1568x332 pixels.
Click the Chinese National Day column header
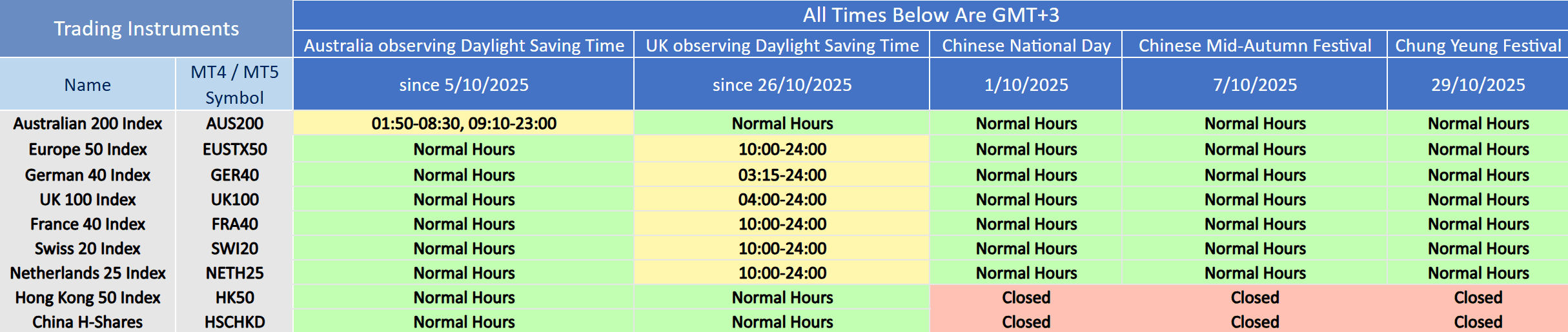pyautogui.click(x=1026, y=45)
